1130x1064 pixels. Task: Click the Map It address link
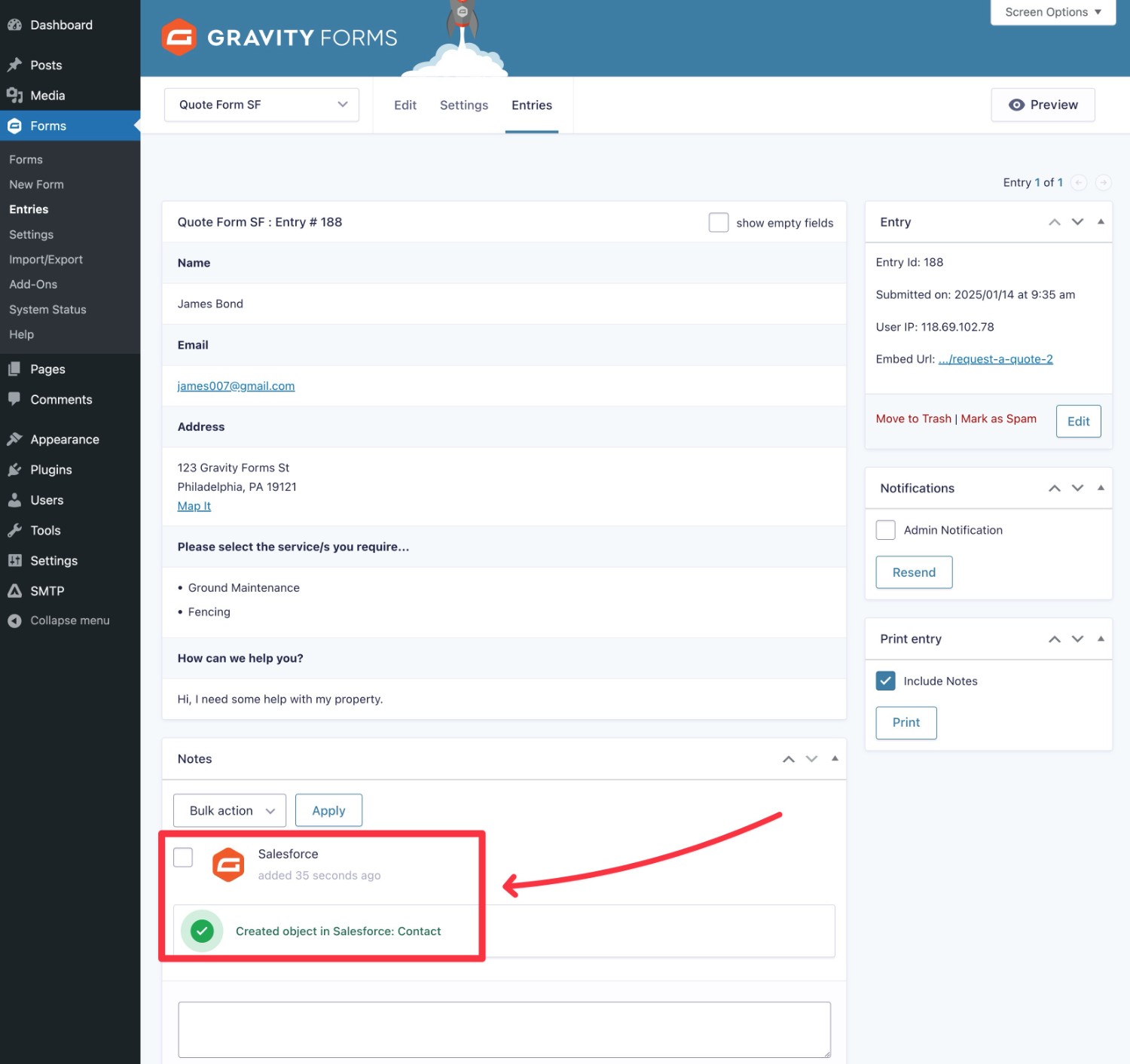pos(194,506)
